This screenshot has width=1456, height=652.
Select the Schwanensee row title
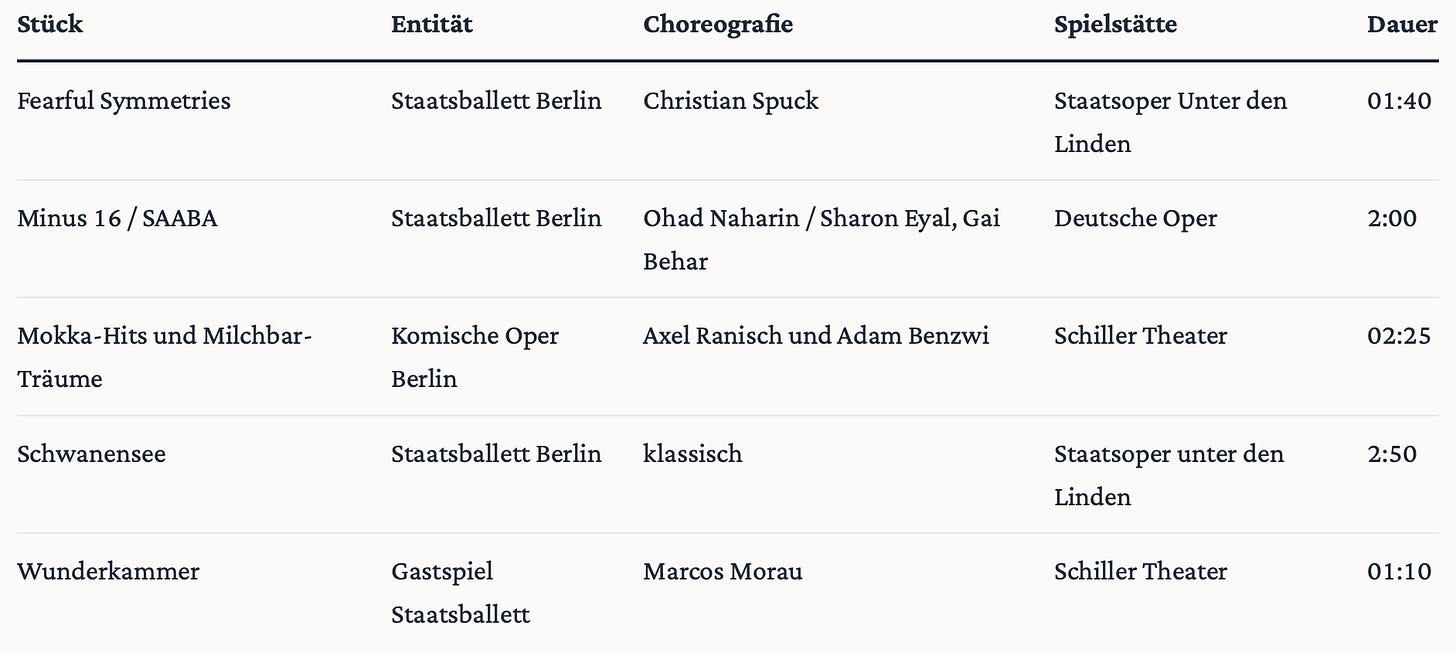pyautogui.click(x=91, y=454)
